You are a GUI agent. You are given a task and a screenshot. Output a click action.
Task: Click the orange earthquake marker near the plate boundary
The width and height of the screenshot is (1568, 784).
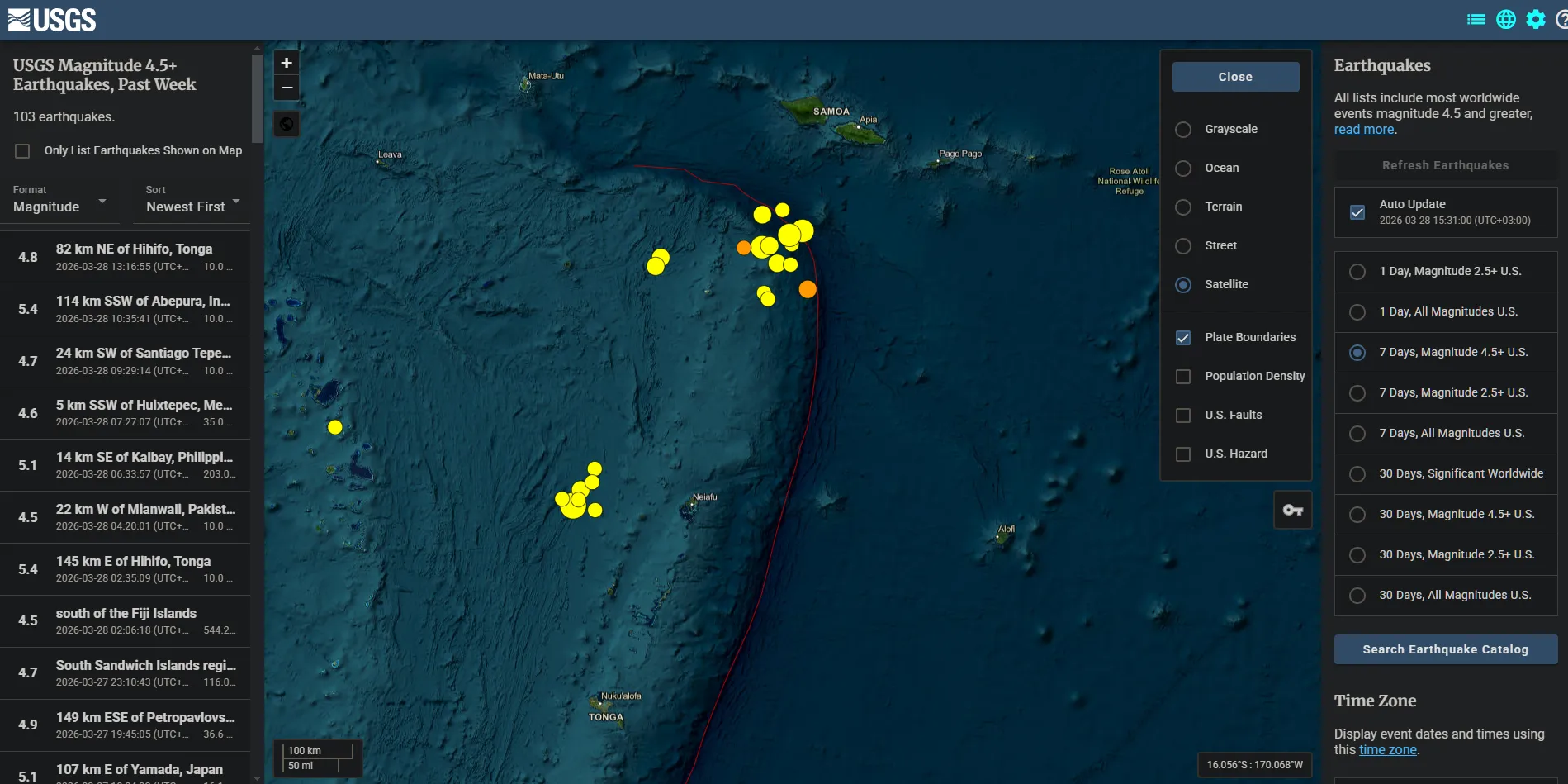808,289
